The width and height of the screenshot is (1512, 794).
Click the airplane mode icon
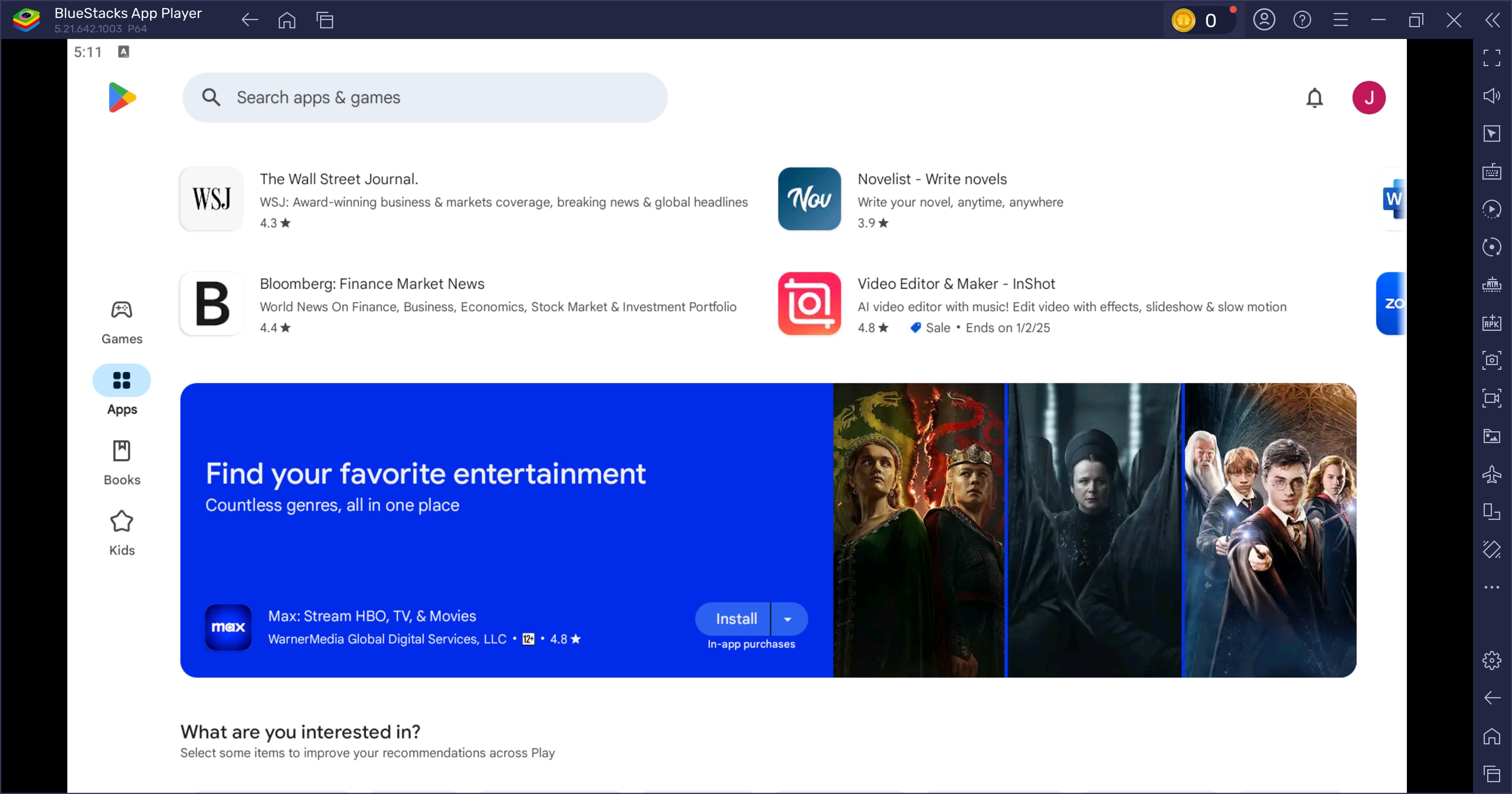(1492, 474)
